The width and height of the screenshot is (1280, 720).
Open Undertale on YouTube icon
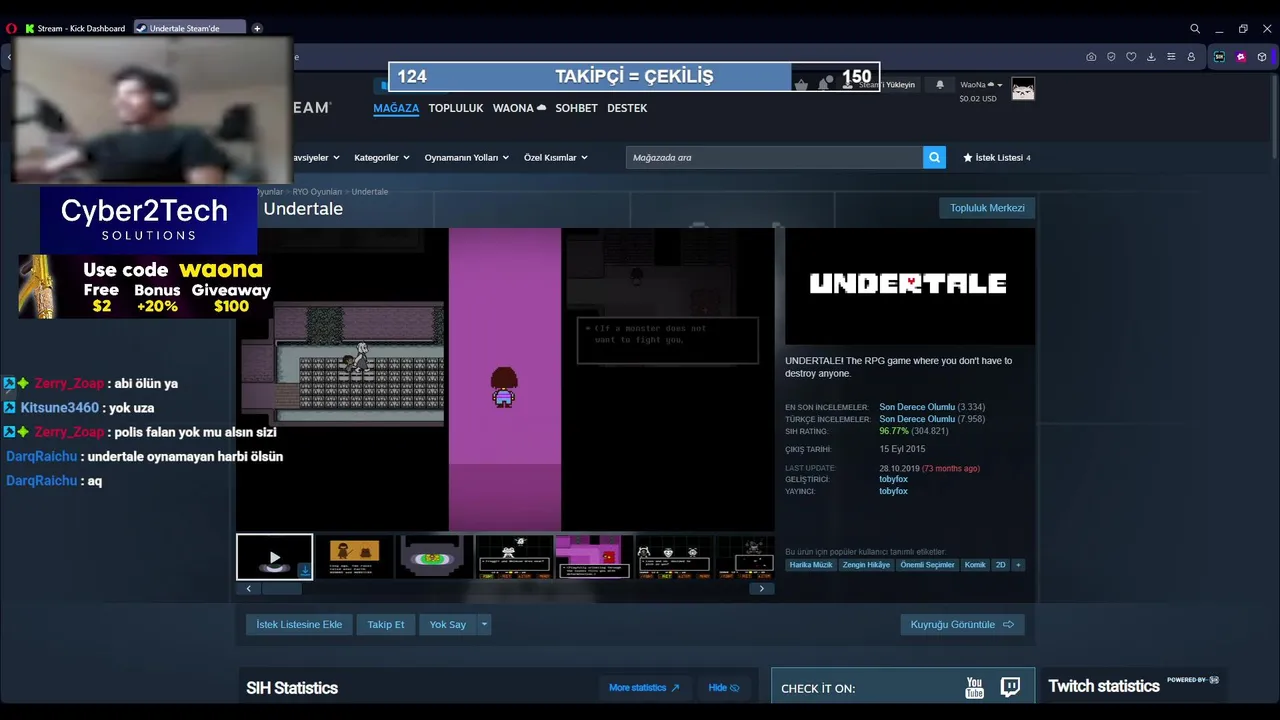[x=974, y=688]
